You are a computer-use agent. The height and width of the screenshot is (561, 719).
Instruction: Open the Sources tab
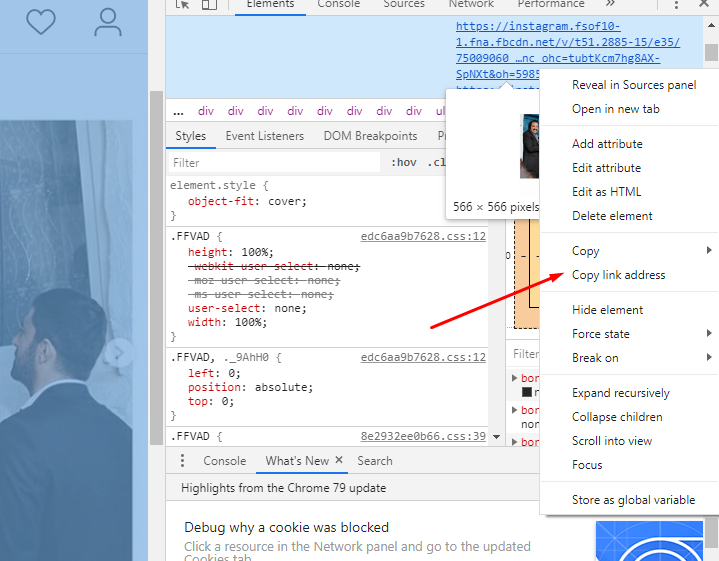404,4
